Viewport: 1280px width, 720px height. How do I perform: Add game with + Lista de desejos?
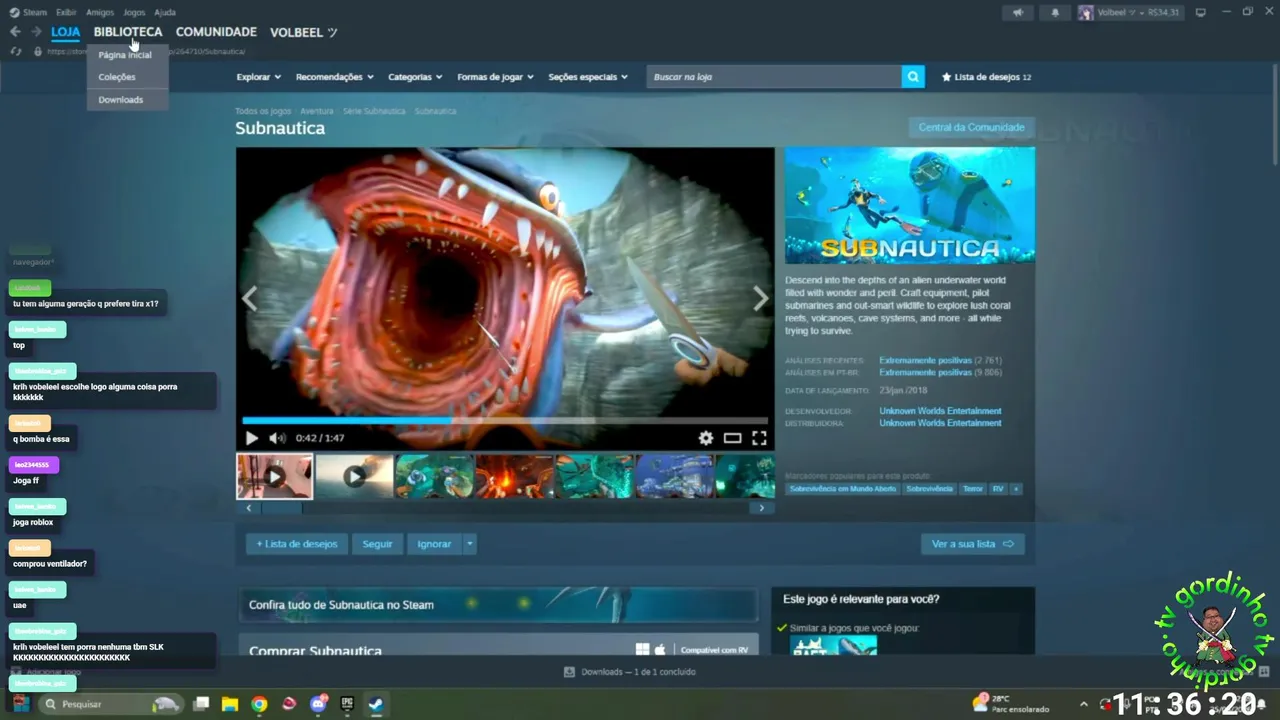click(x=297, y=544)
